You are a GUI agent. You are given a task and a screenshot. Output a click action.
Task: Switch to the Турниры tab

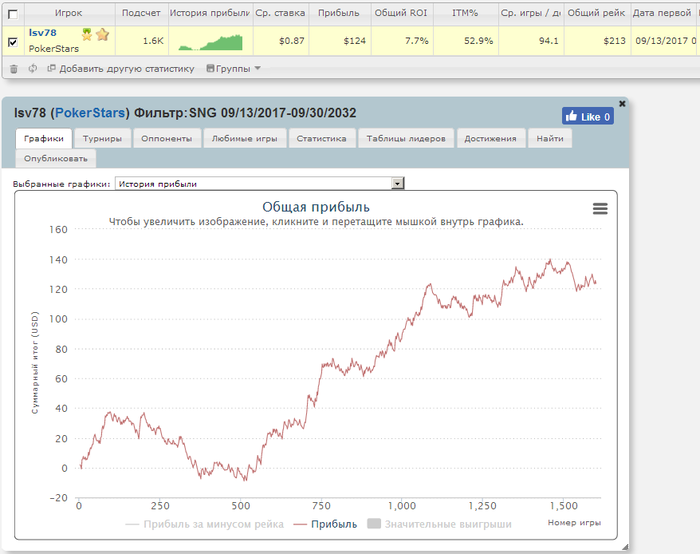point(102,139)
